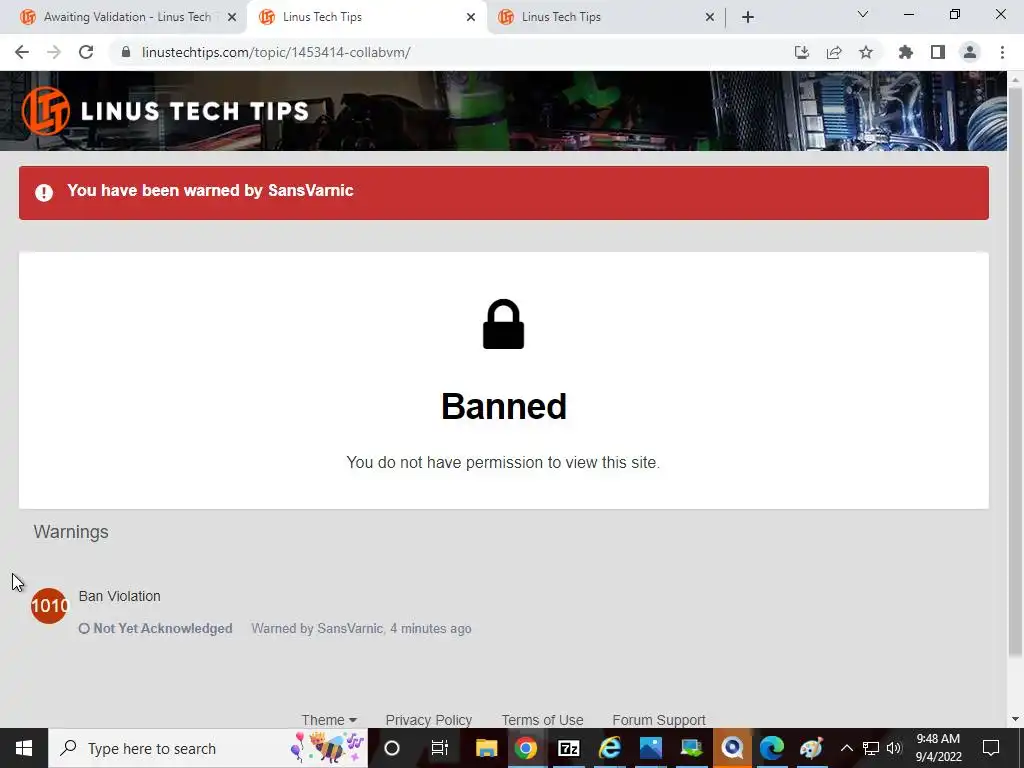Open a new browser tab

(x=748, y=18)
